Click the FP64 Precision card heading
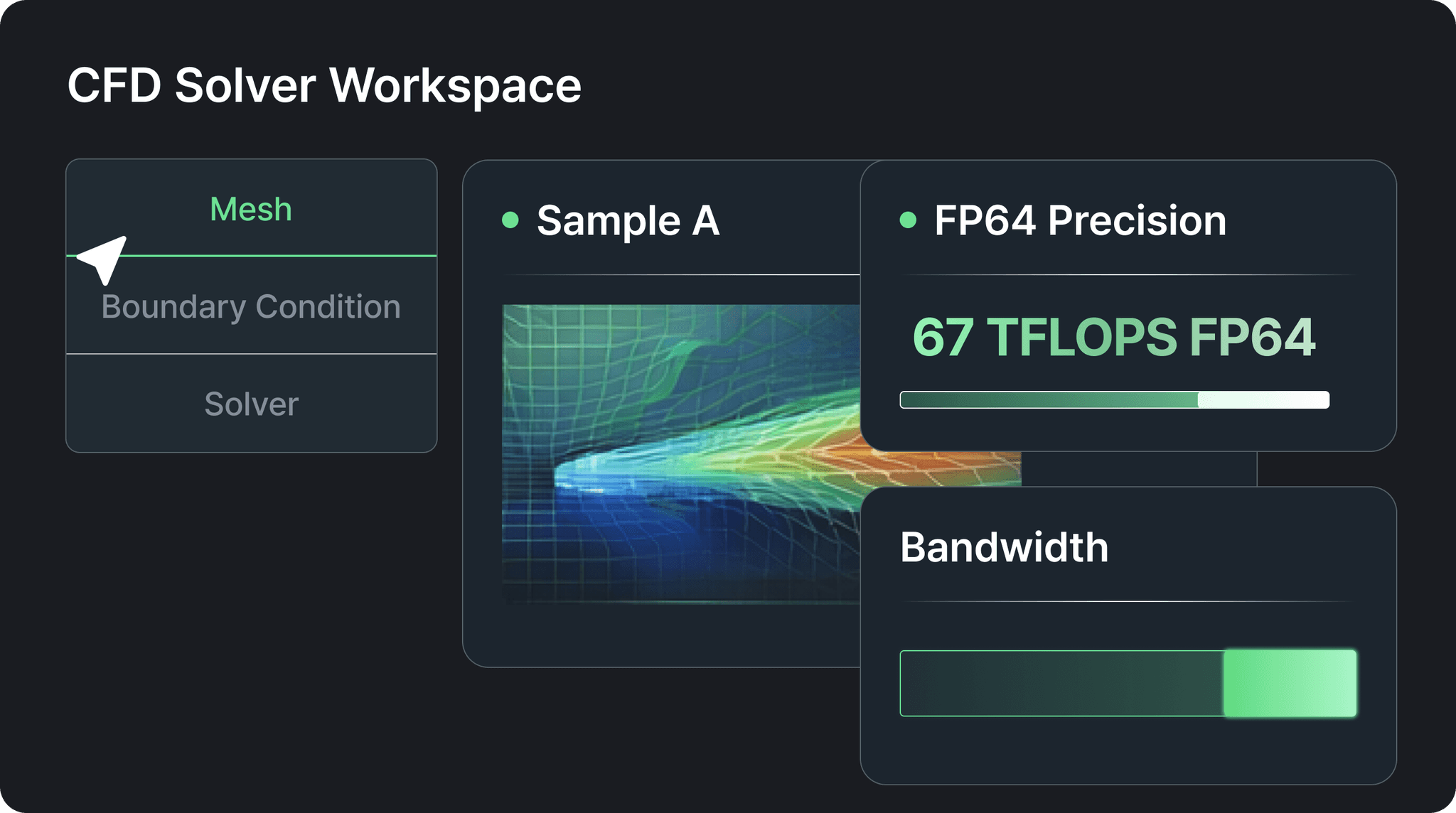 click(1080, 220)
